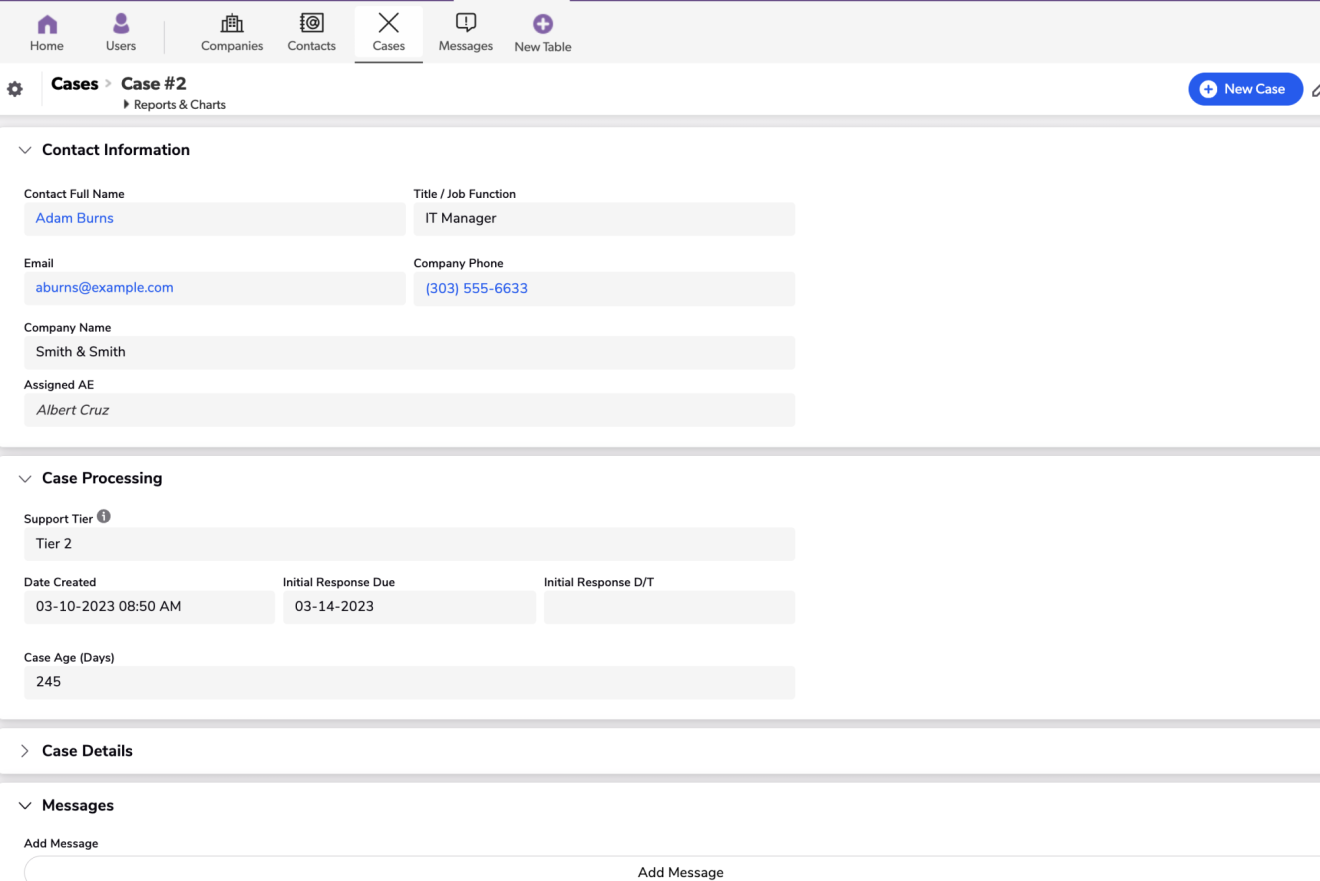Go to Cases in the breadcrumb

75,84
